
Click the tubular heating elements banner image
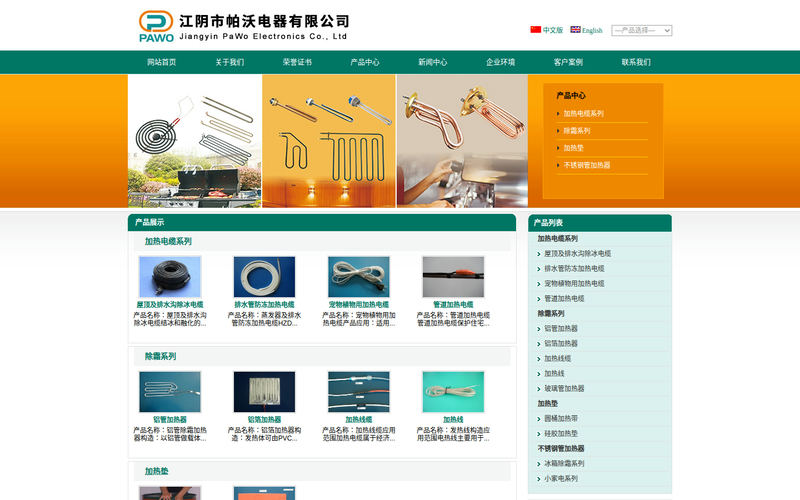(329, 141)
